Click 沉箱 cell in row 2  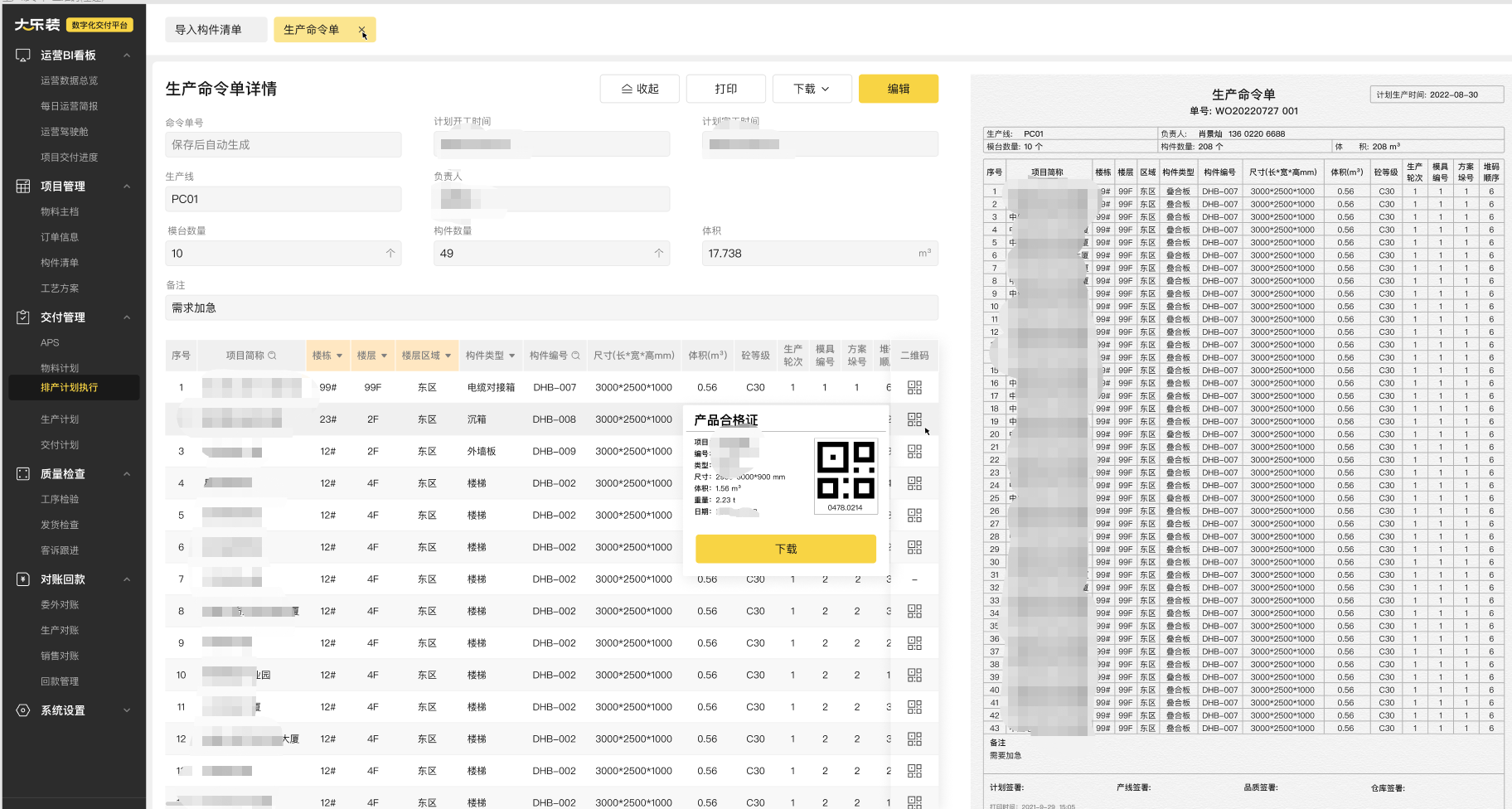(477, 419)
